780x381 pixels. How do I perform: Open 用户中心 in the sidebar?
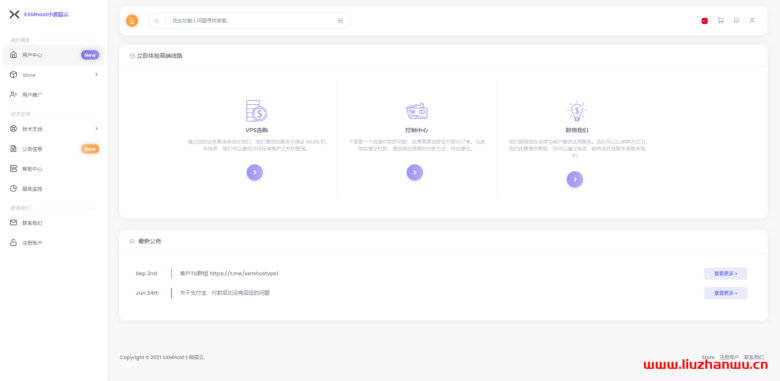(54, 55)
